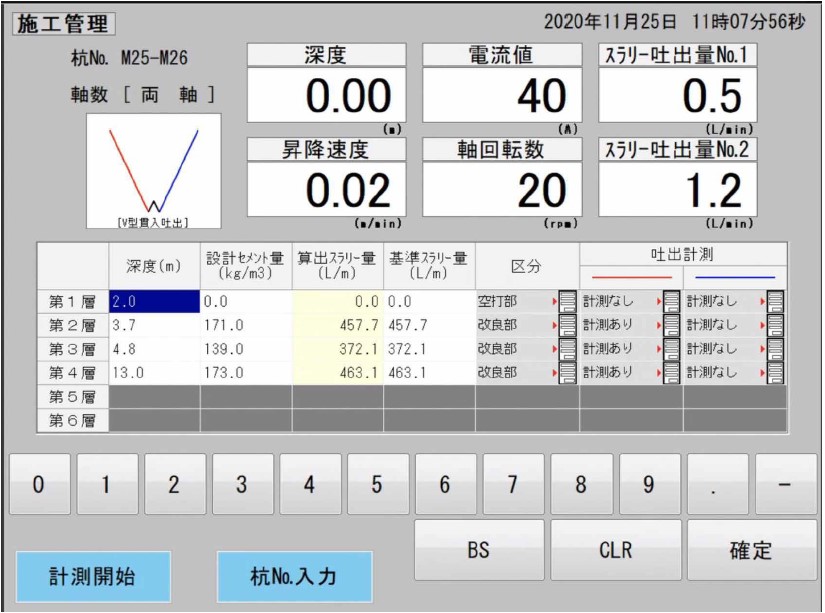The width and height of the screenshot is (825, 613).
Task: Open red-line 吐出計測 list icon in layer 4
Action: [x=671, y=373]
